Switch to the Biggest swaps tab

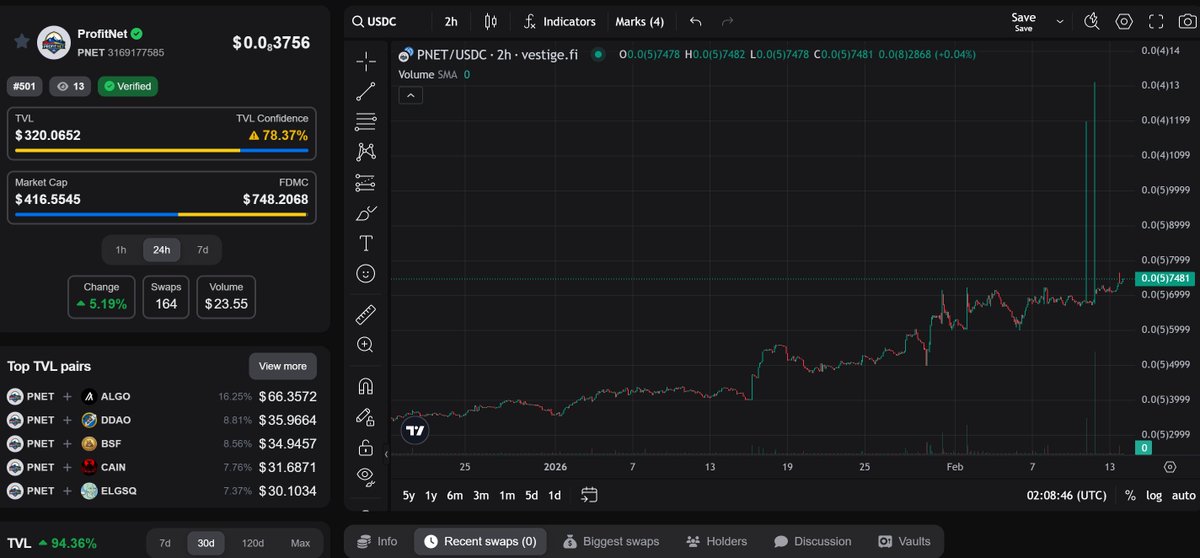[611, 541]
